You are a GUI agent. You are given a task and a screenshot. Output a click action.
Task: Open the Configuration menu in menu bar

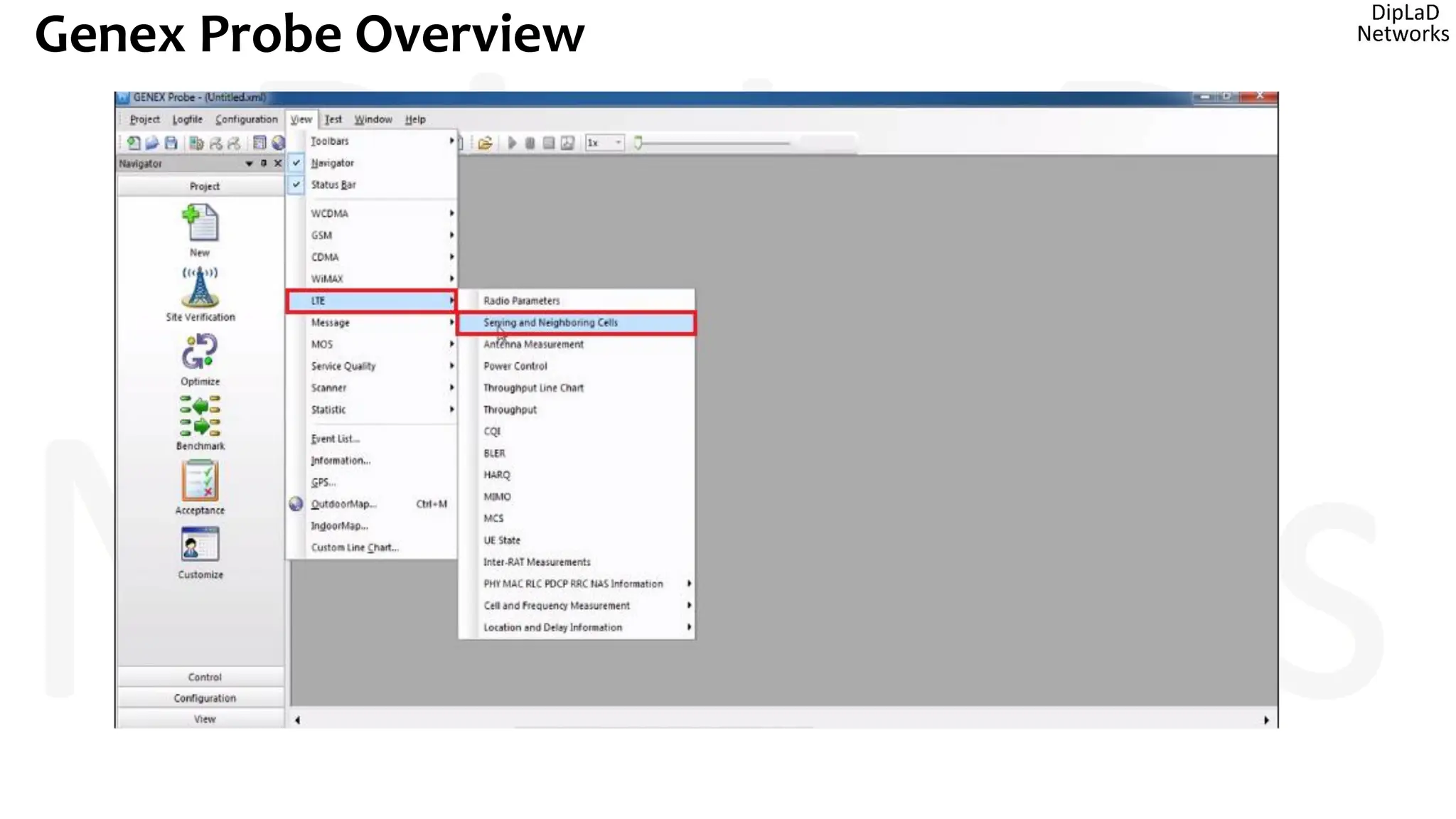coord(246,119)
